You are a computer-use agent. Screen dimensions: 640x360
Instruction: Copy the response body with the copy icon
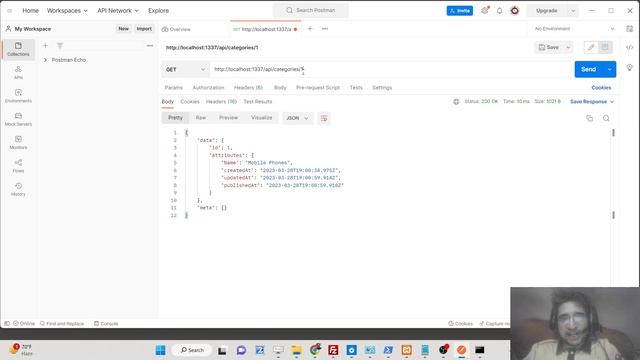pyautogui.click(x=589, y=118)
